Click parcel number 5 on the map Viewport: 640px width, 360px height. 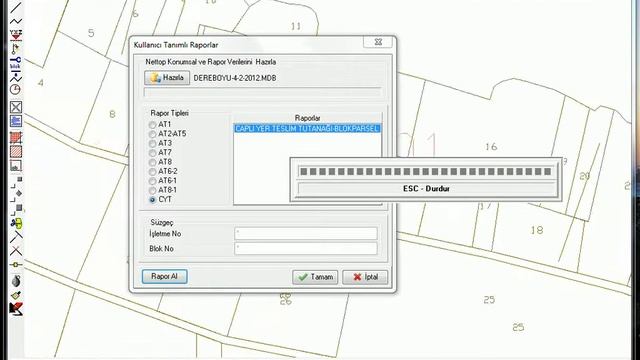(x=91, y=33)
